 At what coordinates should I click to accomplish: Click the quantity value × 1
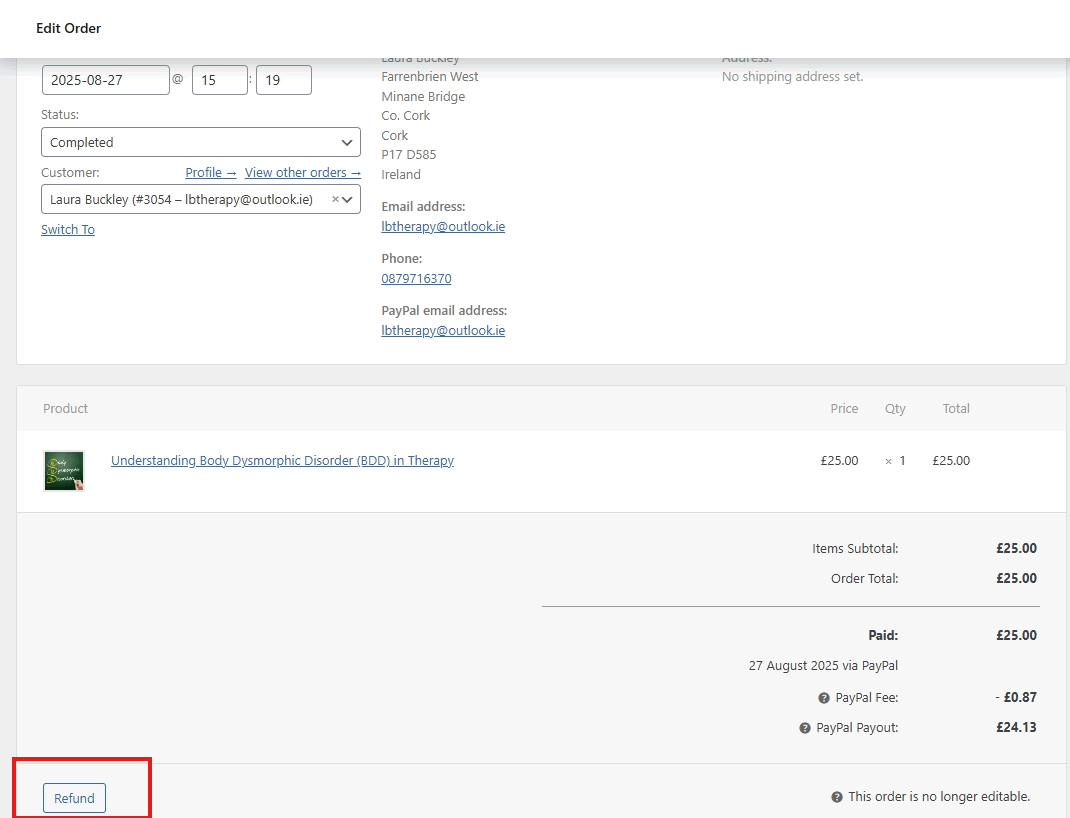[x=895, y=461]
